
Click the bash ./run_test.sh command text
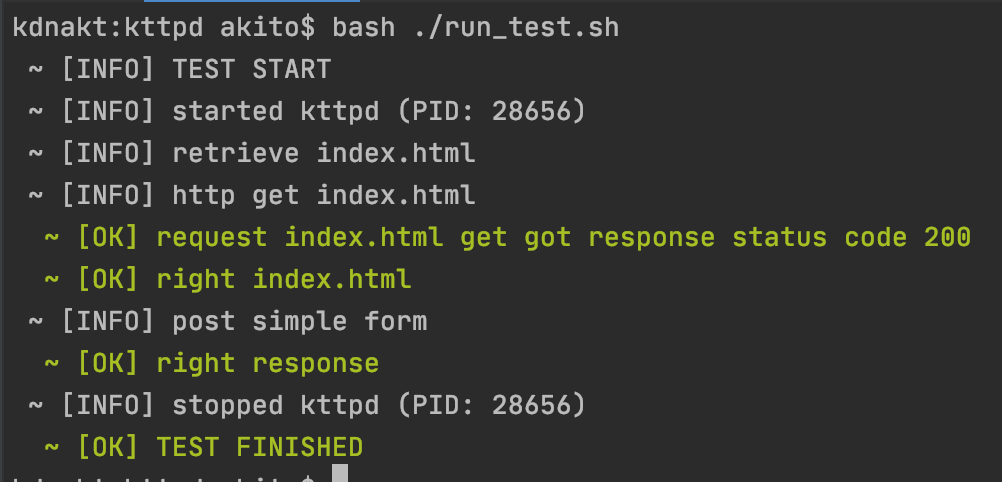pyautogui.click(x=475, y=28)
